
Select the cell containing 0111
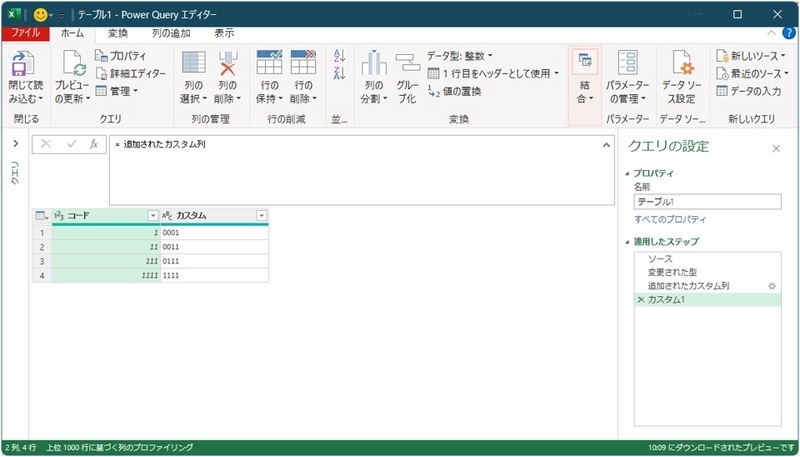pos(214,261)
